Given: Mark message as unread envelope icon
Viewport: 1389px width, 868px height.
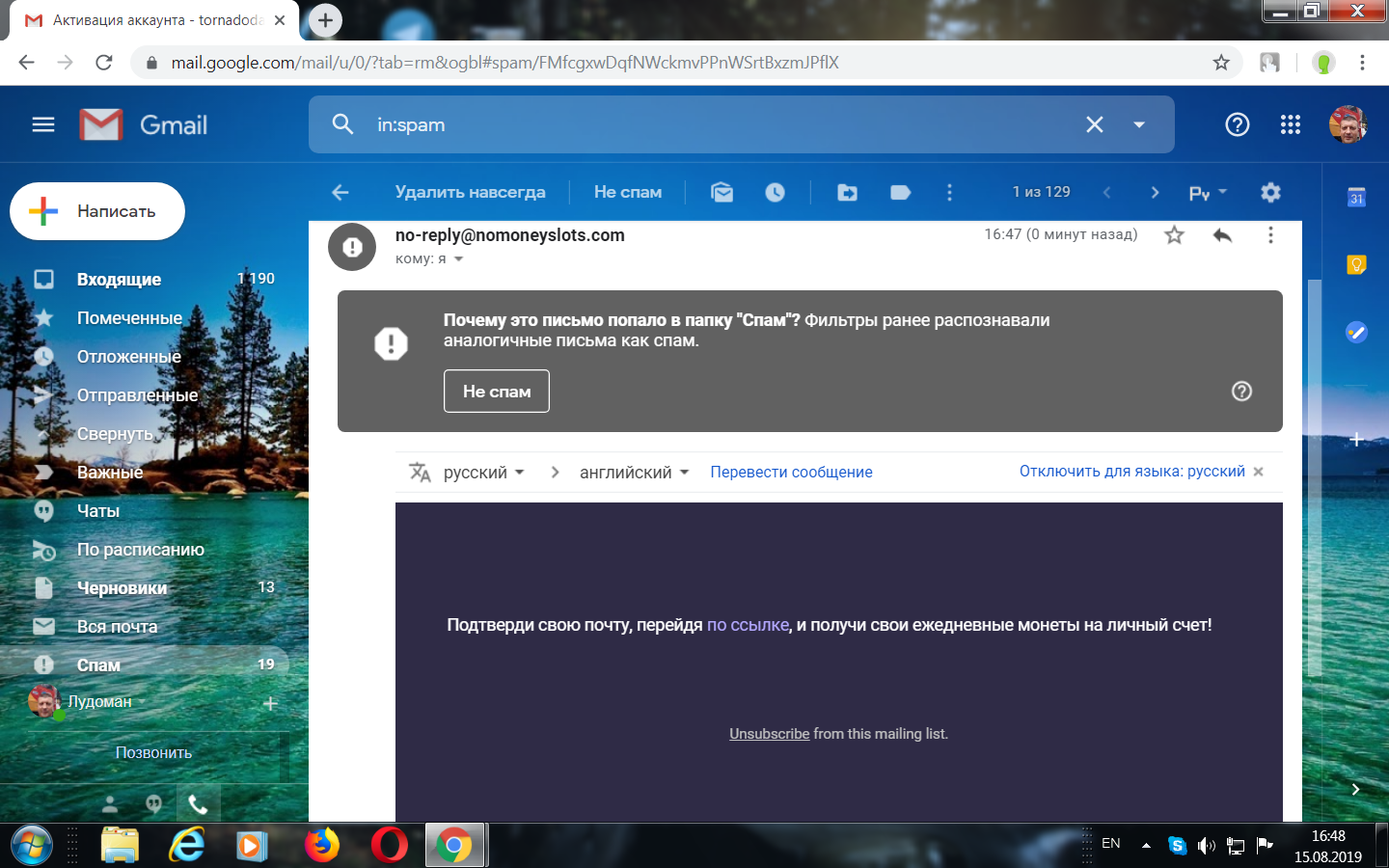Looking at the screenshot, I should pyautogui.click(x=722, y=192).
